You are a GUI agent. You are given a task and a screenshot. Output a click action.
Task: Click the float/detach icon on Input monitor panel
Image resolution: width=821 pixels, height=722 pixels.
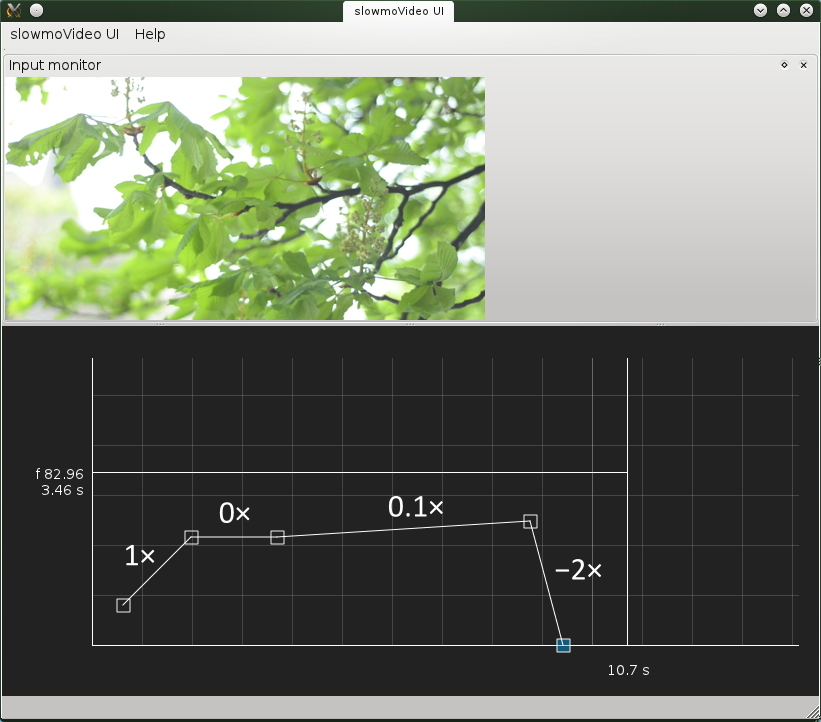click(x=784, y=65)
